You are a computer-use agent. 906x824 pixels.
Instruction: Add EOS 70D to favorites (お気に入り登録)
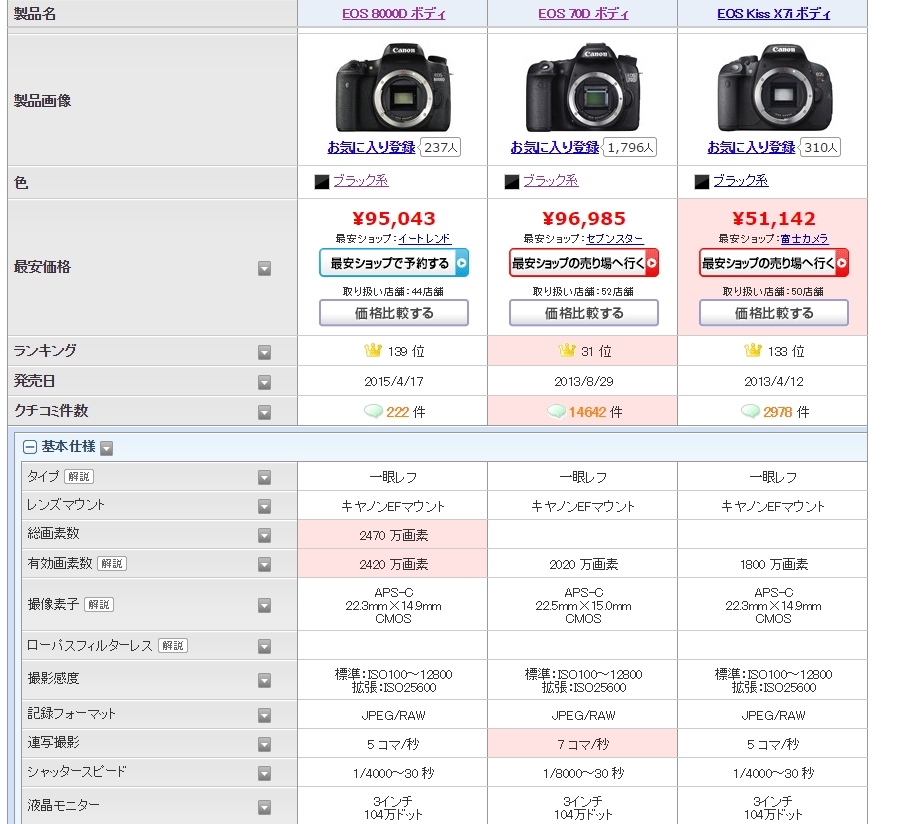(x=555, y=147)
